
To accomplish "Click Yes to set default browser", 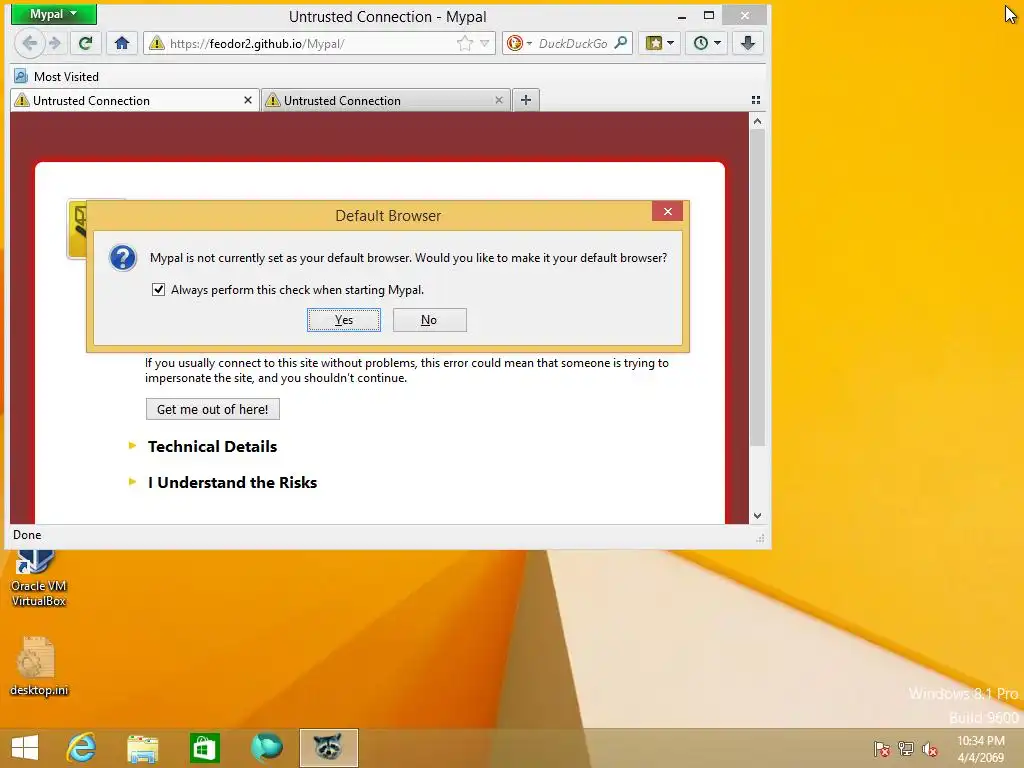I will tap(344, 320).
